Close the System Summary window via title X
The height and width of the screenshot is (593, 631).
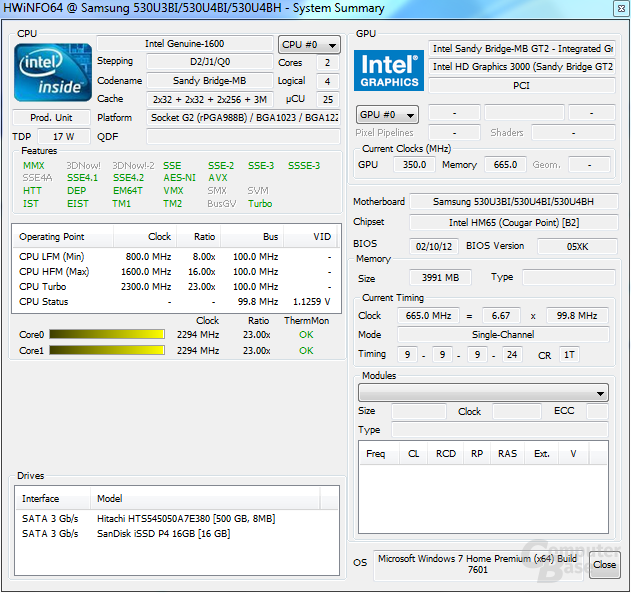point(621,9)
